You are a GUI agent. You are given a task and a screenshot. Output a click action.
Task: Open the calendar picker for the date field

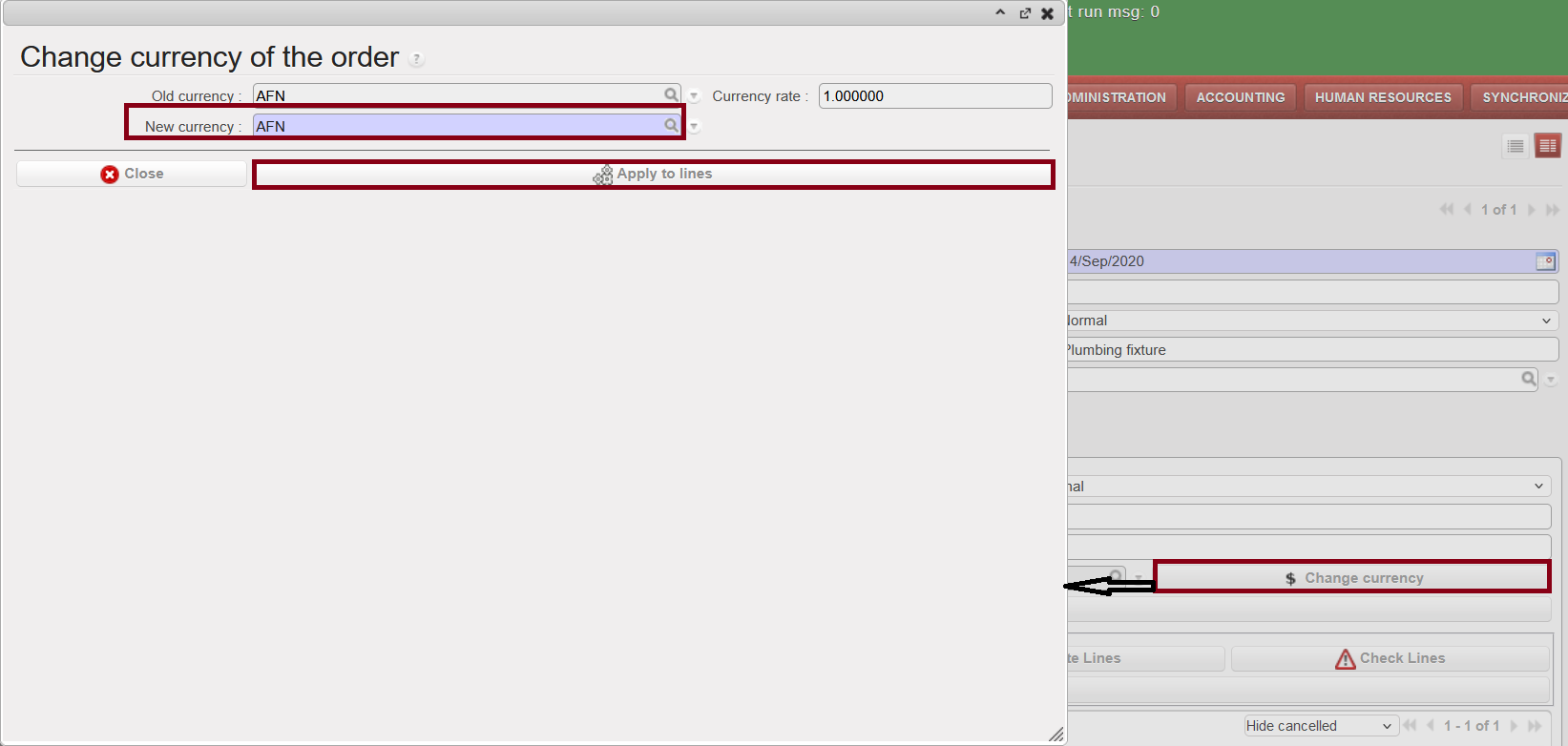click(x=1545, y=261)
